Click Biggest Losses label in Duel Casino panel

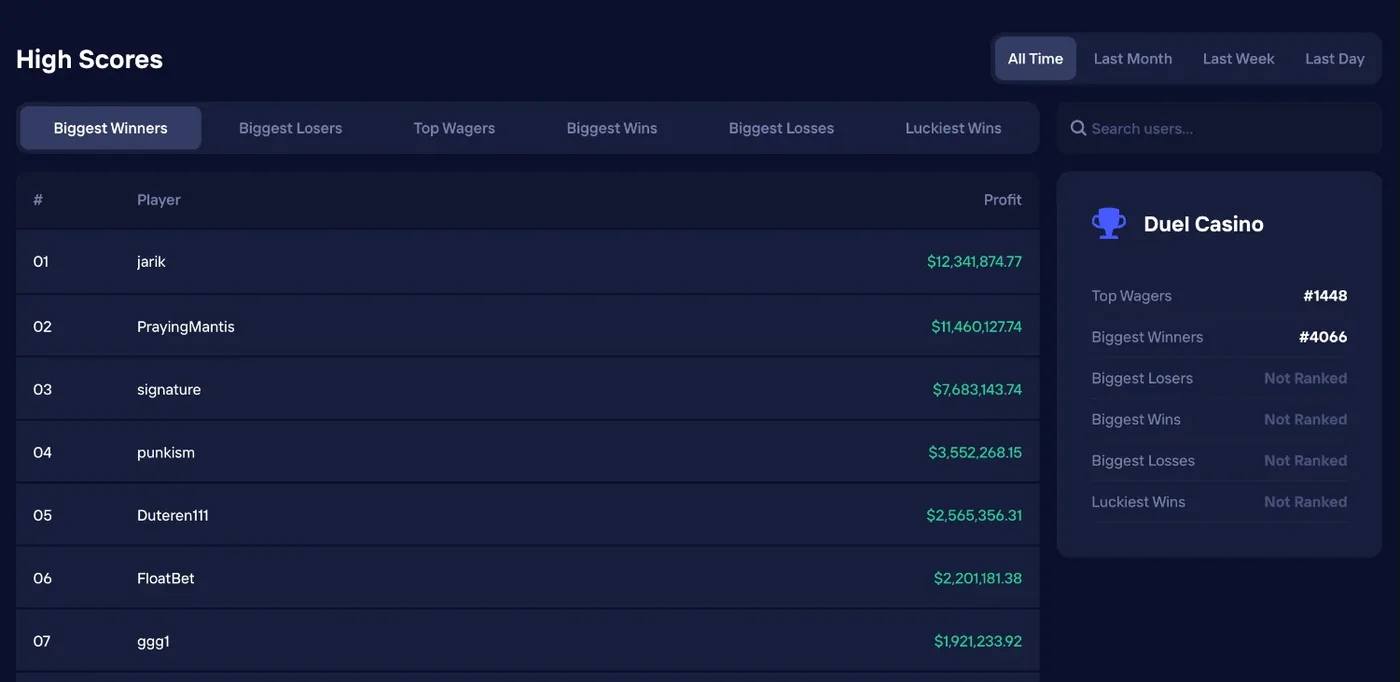(1143, 460)
